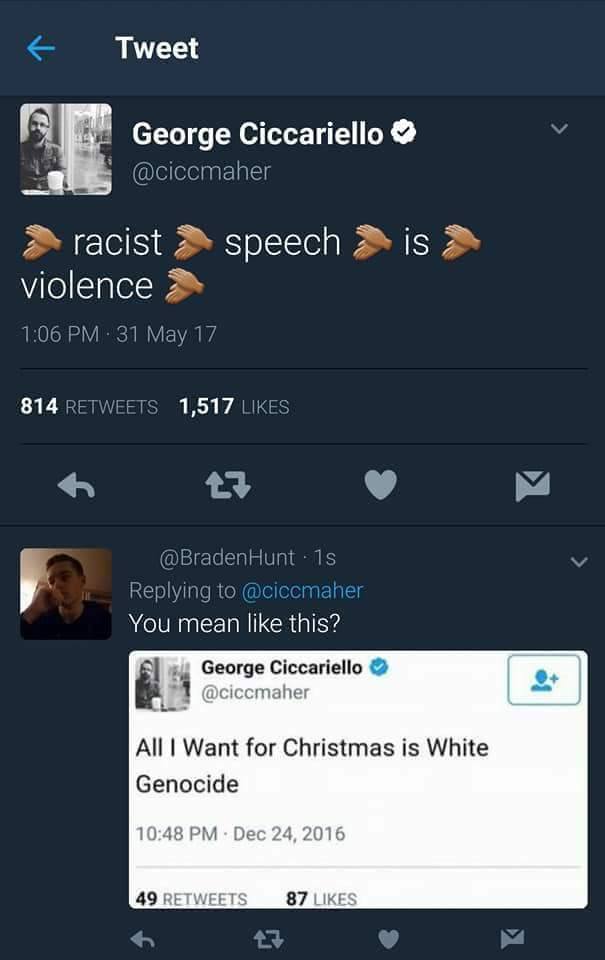Open main tweet options chevron
Image resolution: width=605 pixels, height=960 pixels.
coord(559,129)
